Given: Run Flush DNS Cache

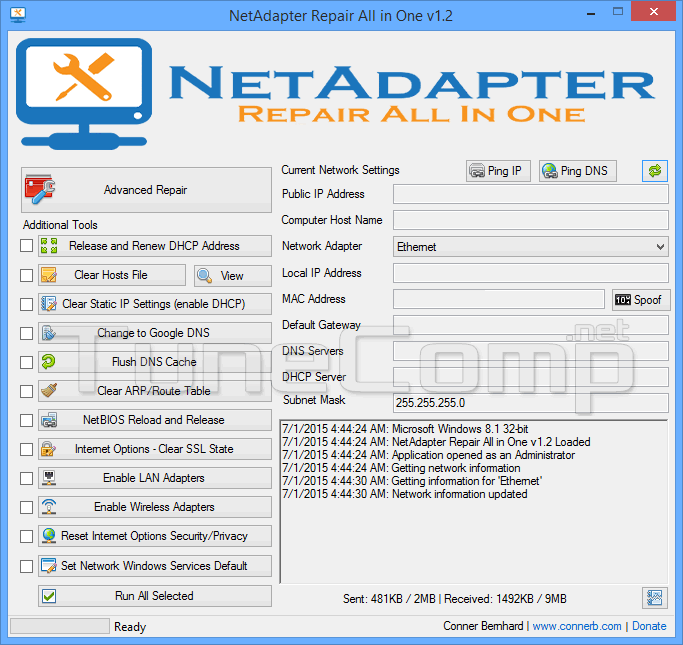Looking at the screenshot, I should point(154,362).
